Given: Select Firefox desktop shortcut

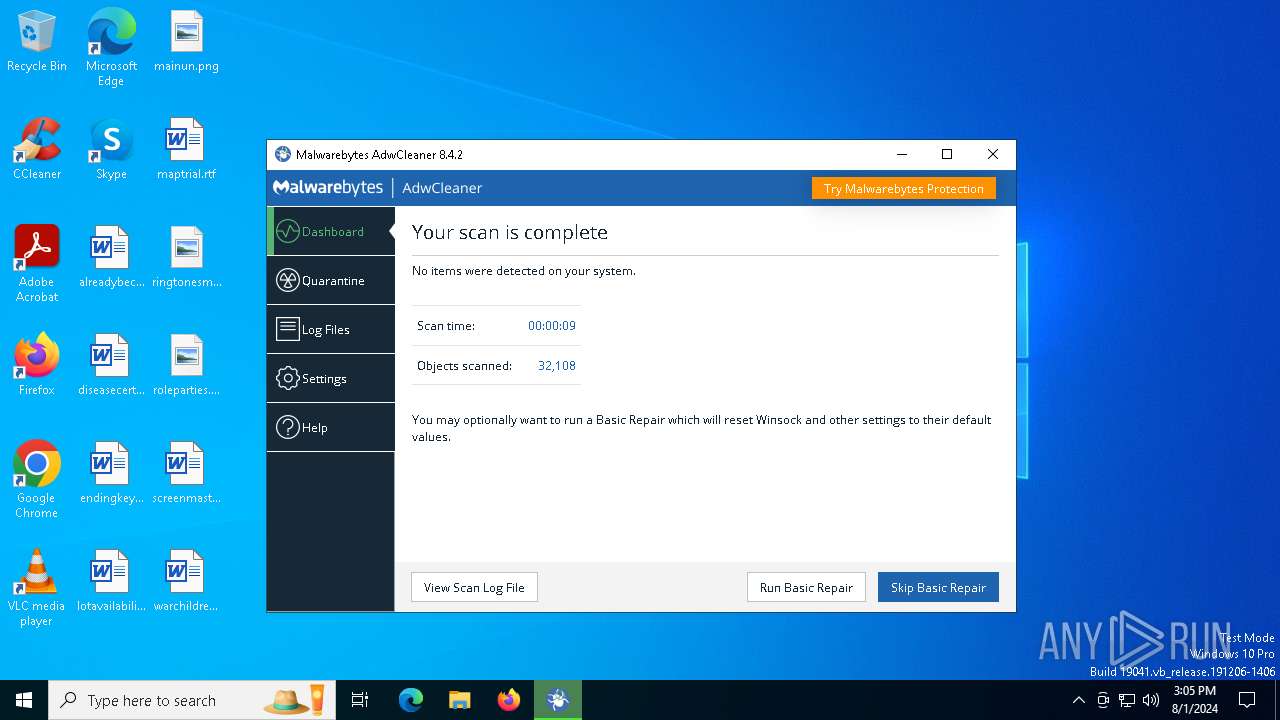Looking at the screenshot, I should 37,365.
